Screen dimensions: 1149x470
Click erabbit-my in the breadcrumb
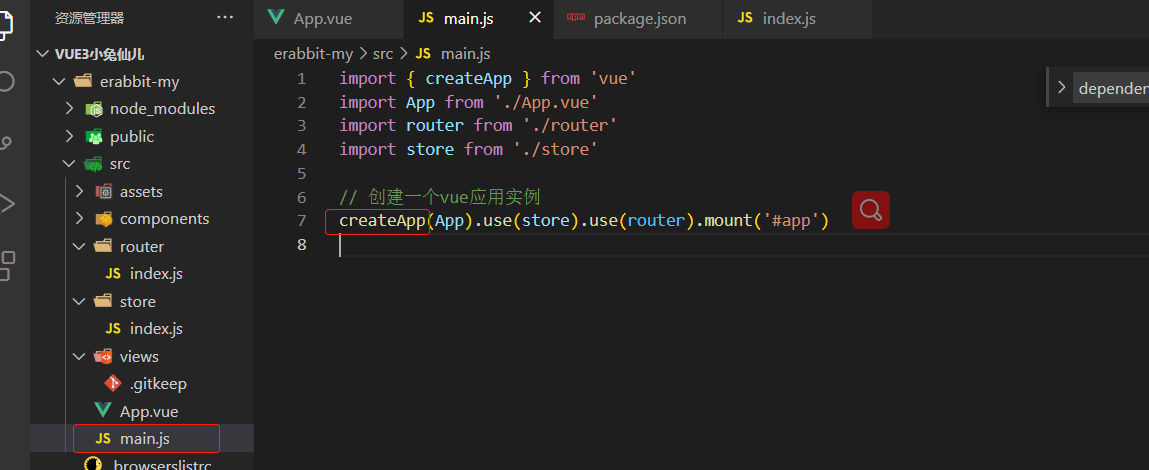pyautogui.click(x=313, y=54)
